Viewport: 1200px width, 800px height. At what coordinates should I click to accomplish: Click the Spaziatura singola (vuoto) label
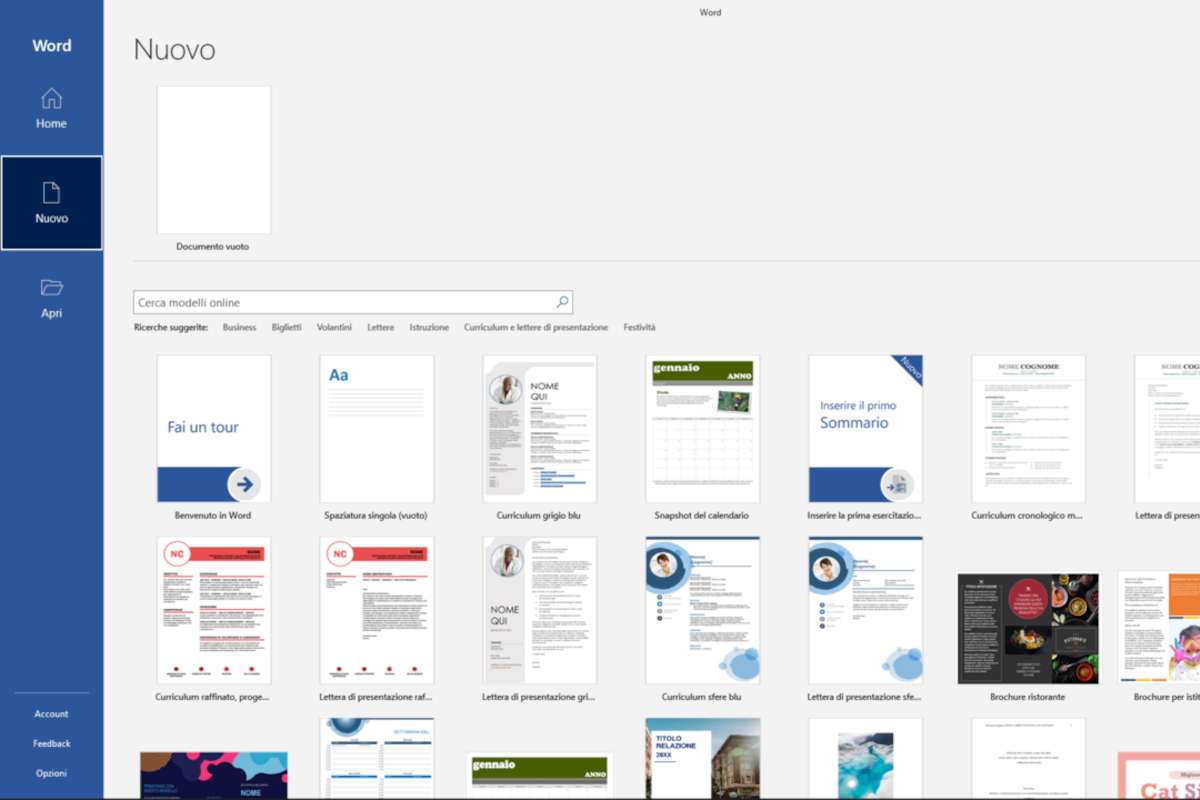point(376,516)
